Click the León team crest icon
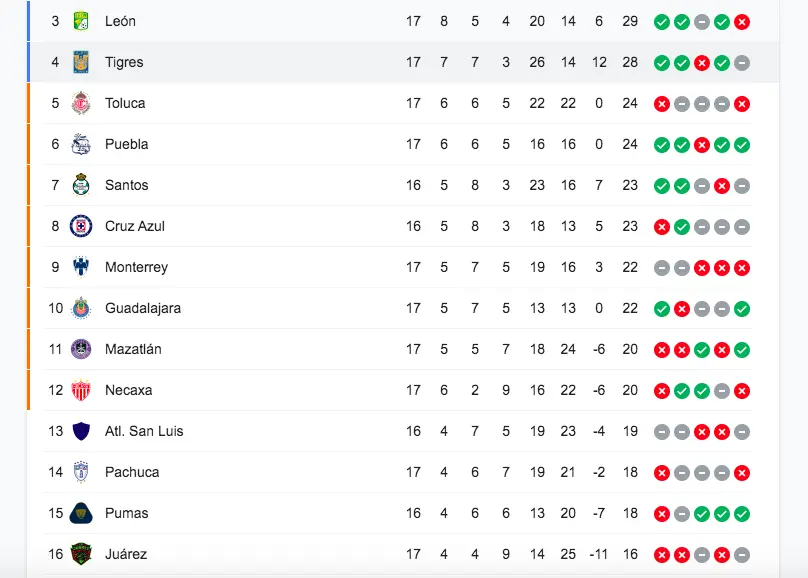Screen dimensions: 808x578 [x=81, y=21]
